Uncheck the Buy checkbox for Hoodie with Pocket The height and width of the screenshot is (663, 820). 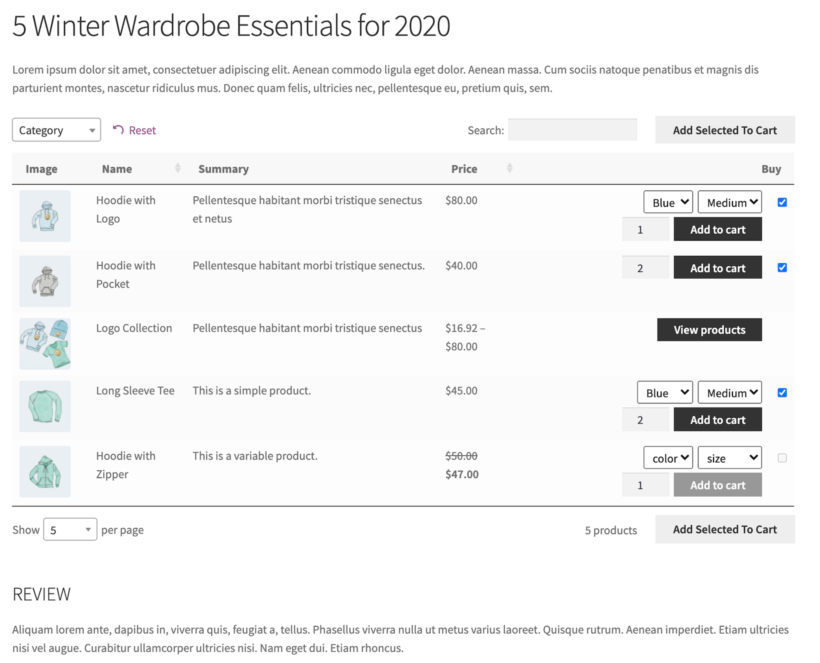pyautogui.click(x=782, y=267)
